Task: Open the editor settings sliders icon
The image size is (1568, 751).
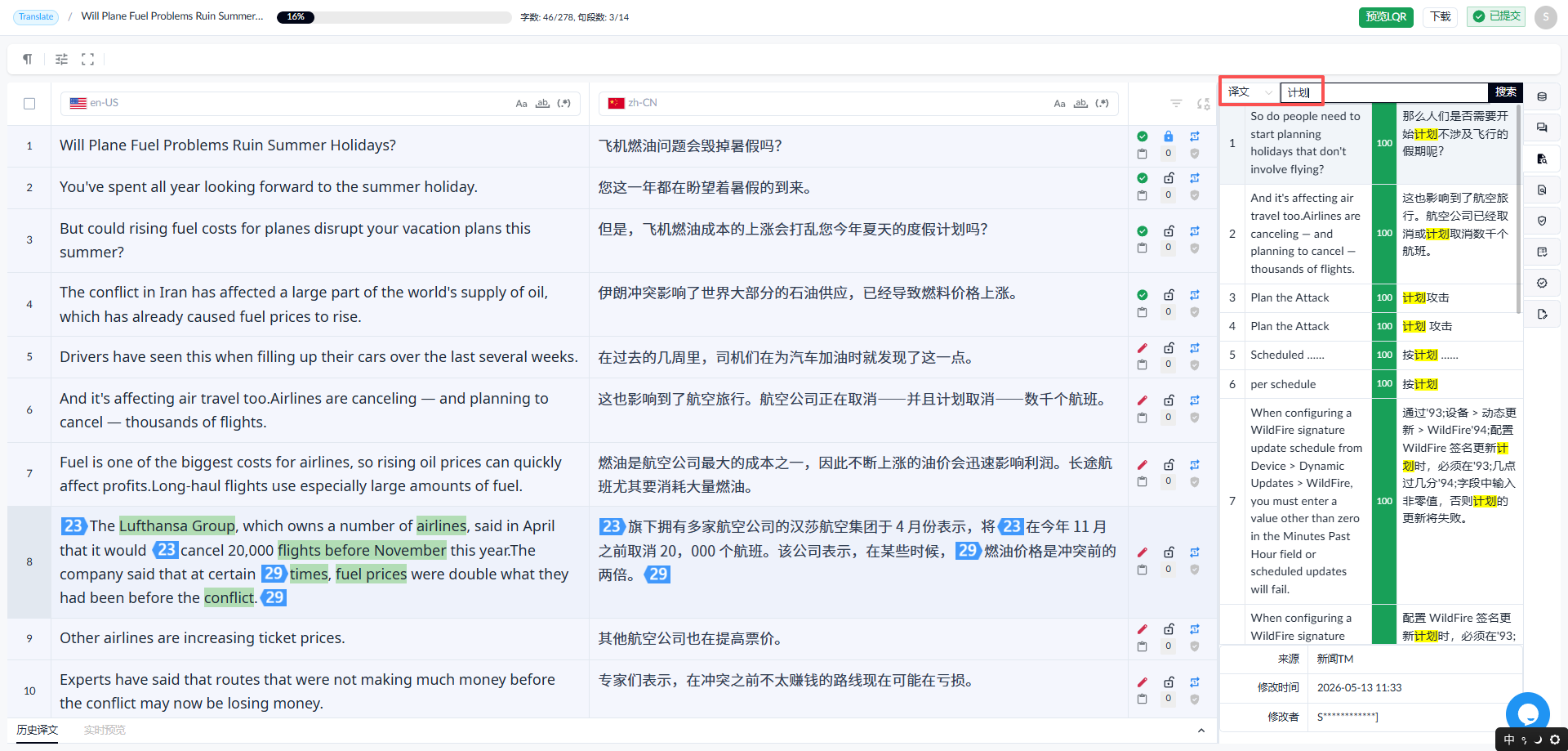Action: (x=61, y=59)
